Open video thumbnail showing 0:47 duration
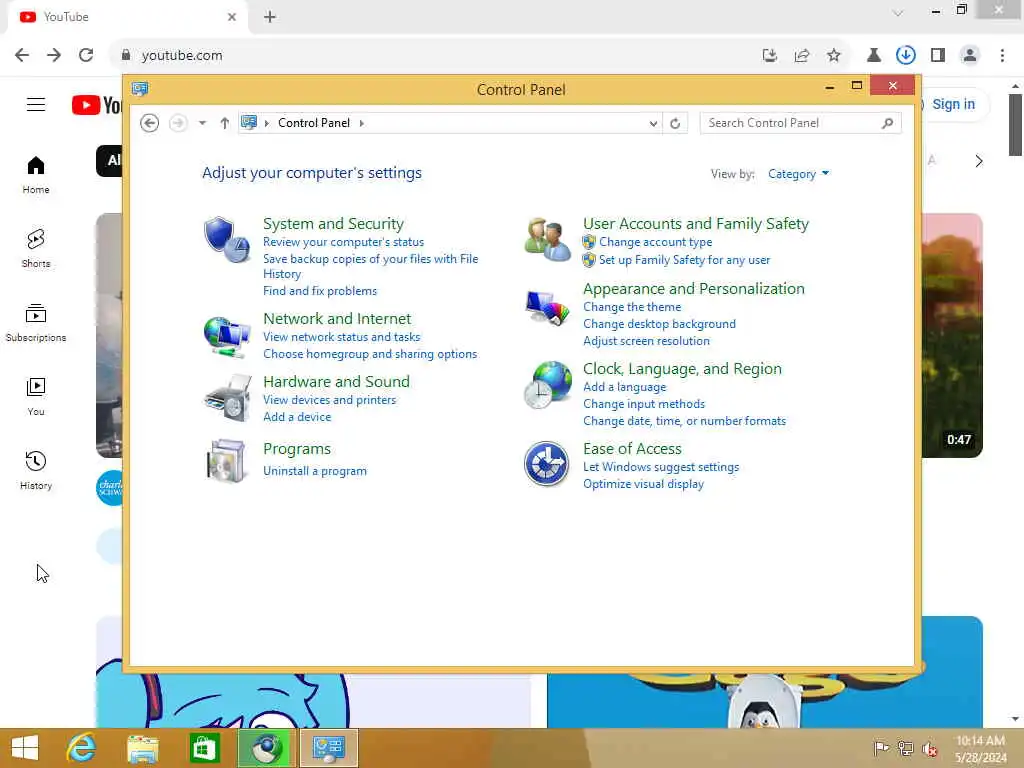The width and height of the screenshot is (1024, 768). tap(952, 335)
